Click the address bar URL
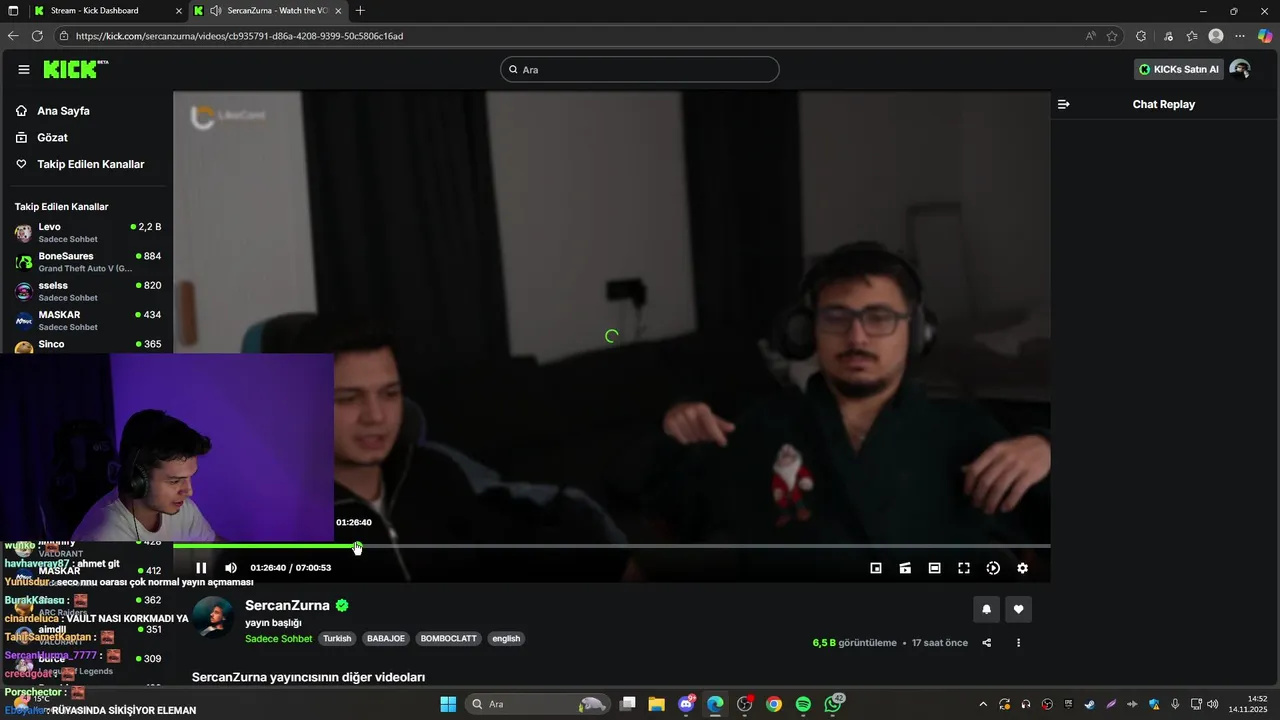Screen dimensions: 1280x720 click(x=239, y=36)
